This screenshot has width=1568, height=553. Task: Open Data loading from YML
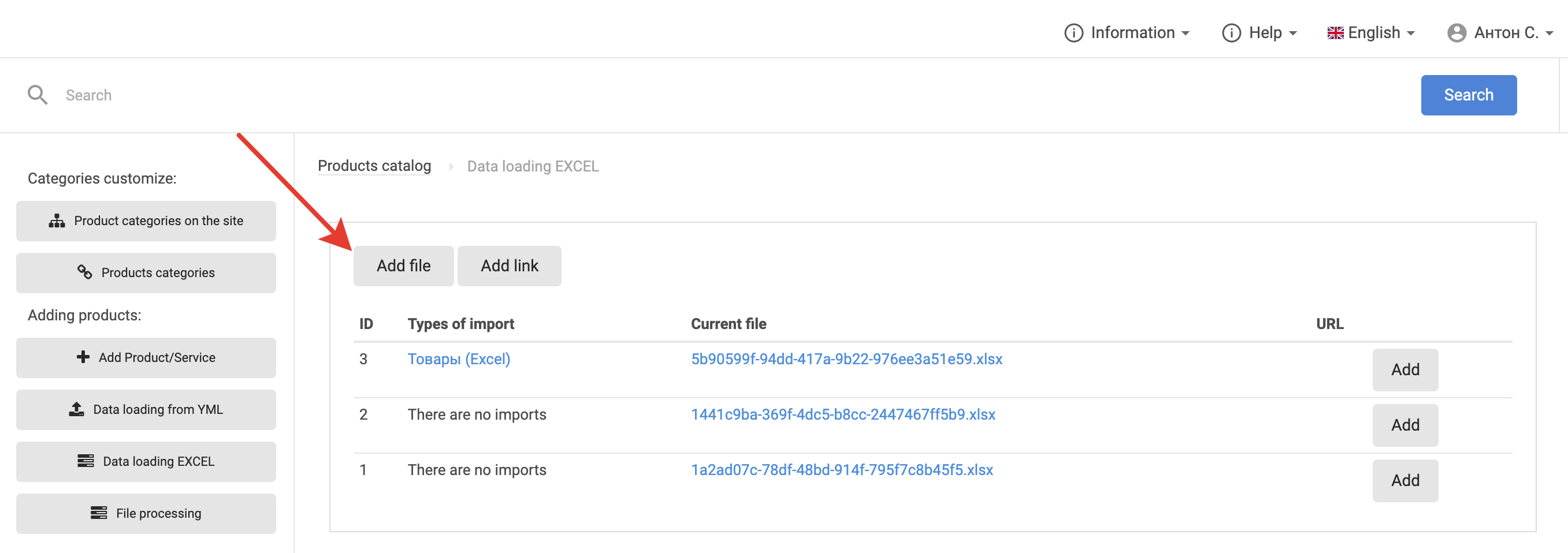point(146,409)
